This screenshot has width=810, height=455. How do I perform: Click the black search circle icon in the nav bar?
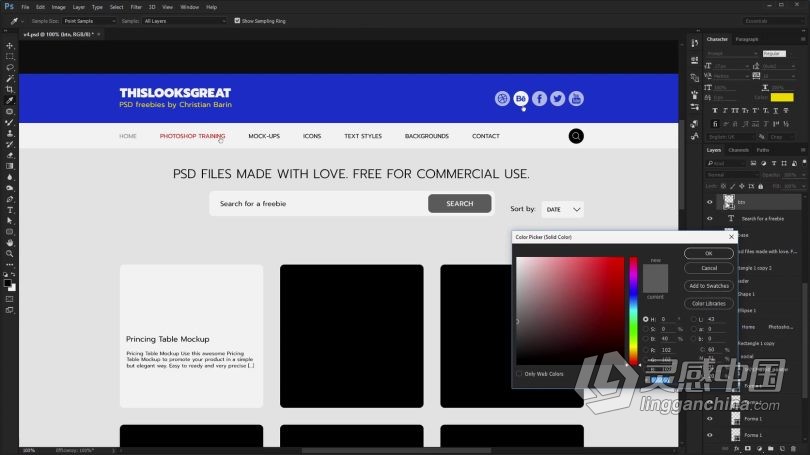[x=576, y=136]
